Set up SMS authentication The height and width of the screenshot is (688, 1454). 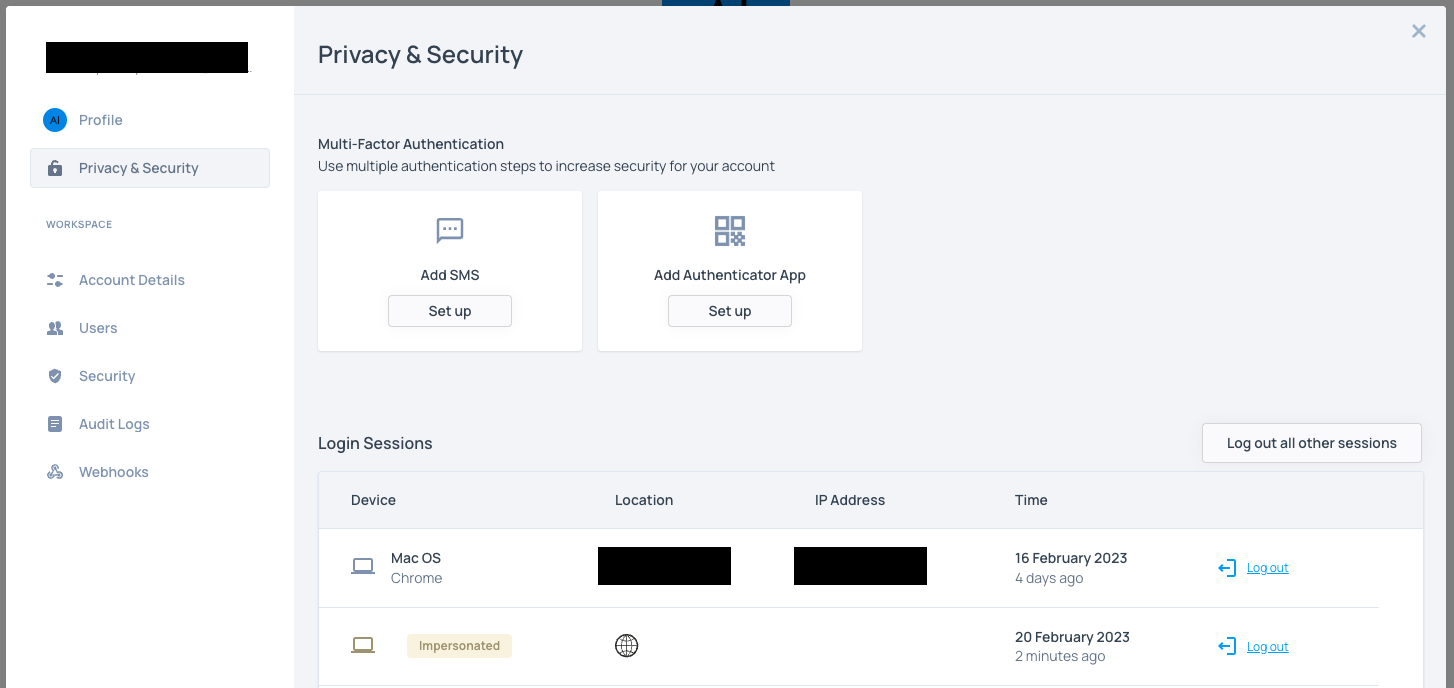450,311
